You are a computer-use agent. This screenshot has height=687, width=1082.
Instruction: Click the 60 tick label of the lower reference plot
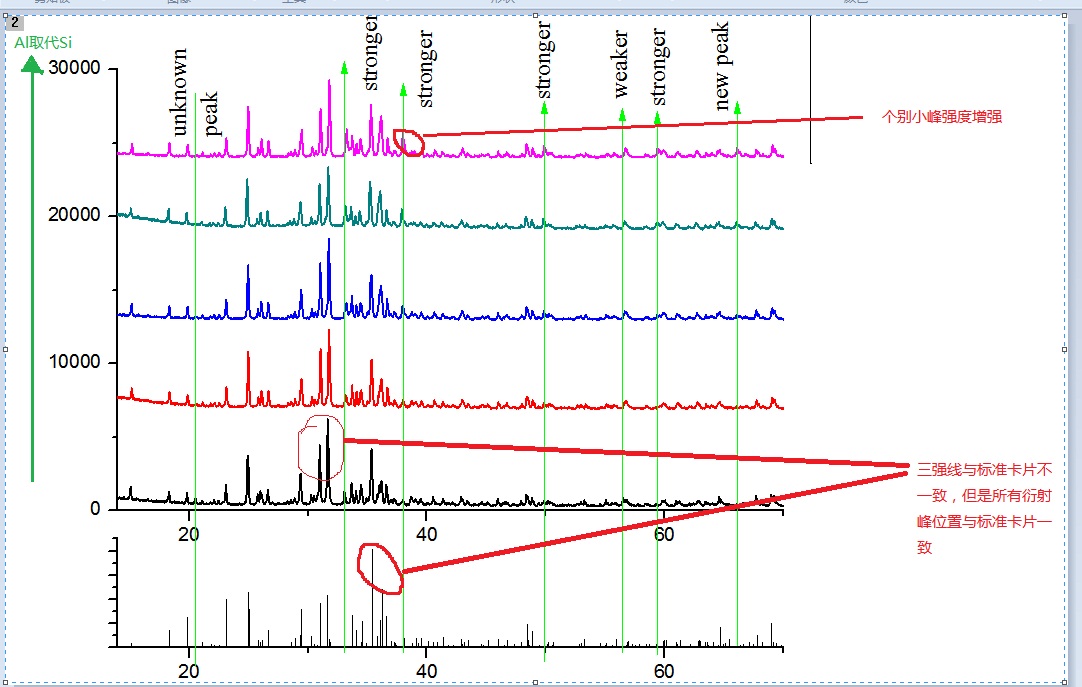tap(664, 671)
